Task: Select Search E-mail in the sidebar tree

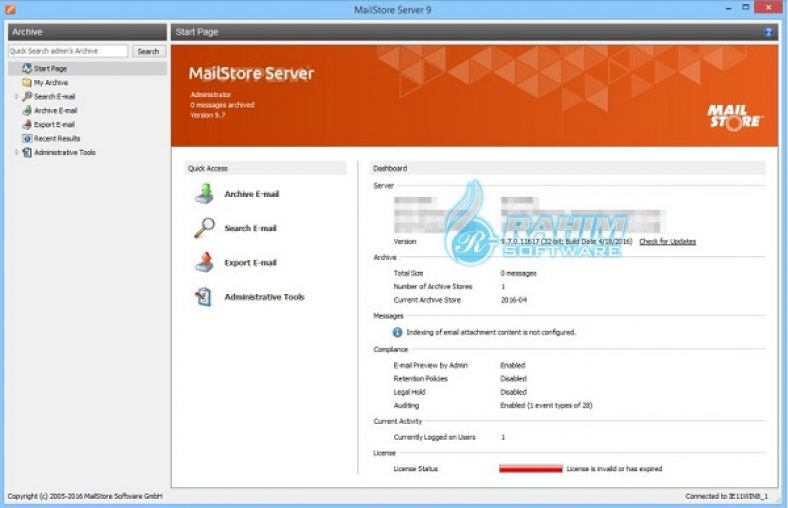Action: coord(54,96)
